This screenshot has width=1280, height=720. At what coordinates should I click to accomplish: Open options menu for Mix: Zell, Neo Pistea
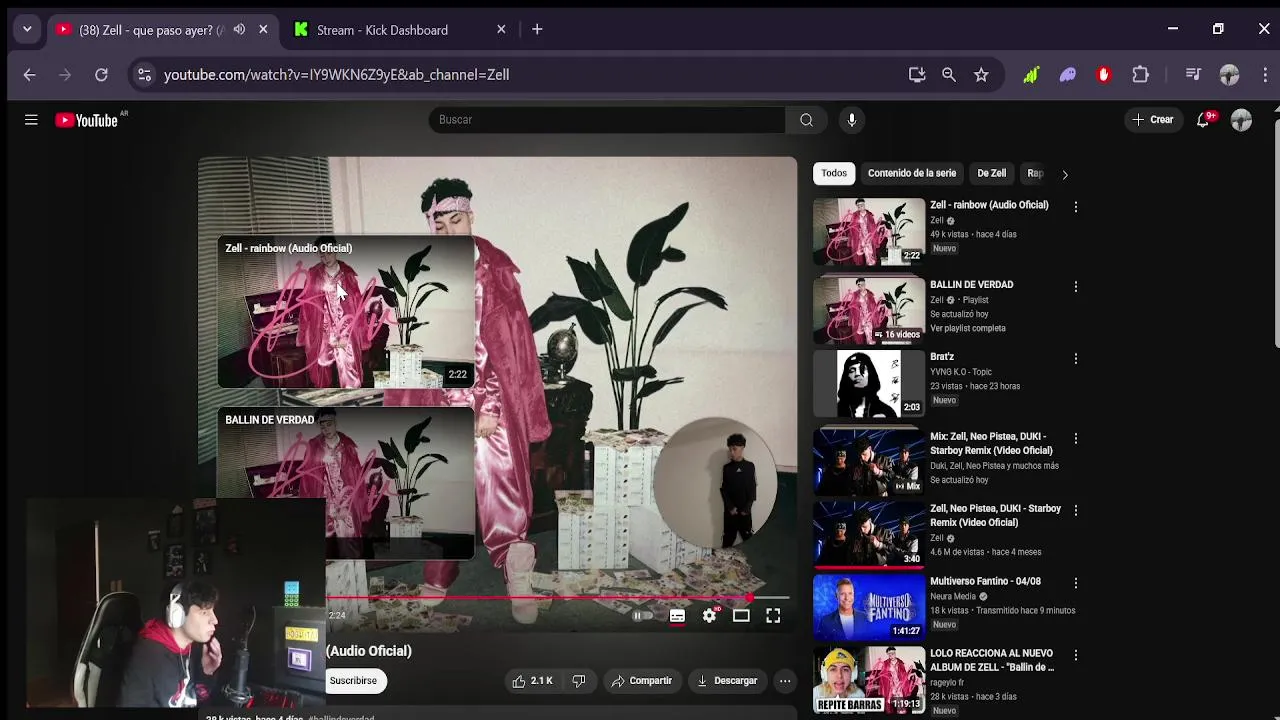(1076, 439)
